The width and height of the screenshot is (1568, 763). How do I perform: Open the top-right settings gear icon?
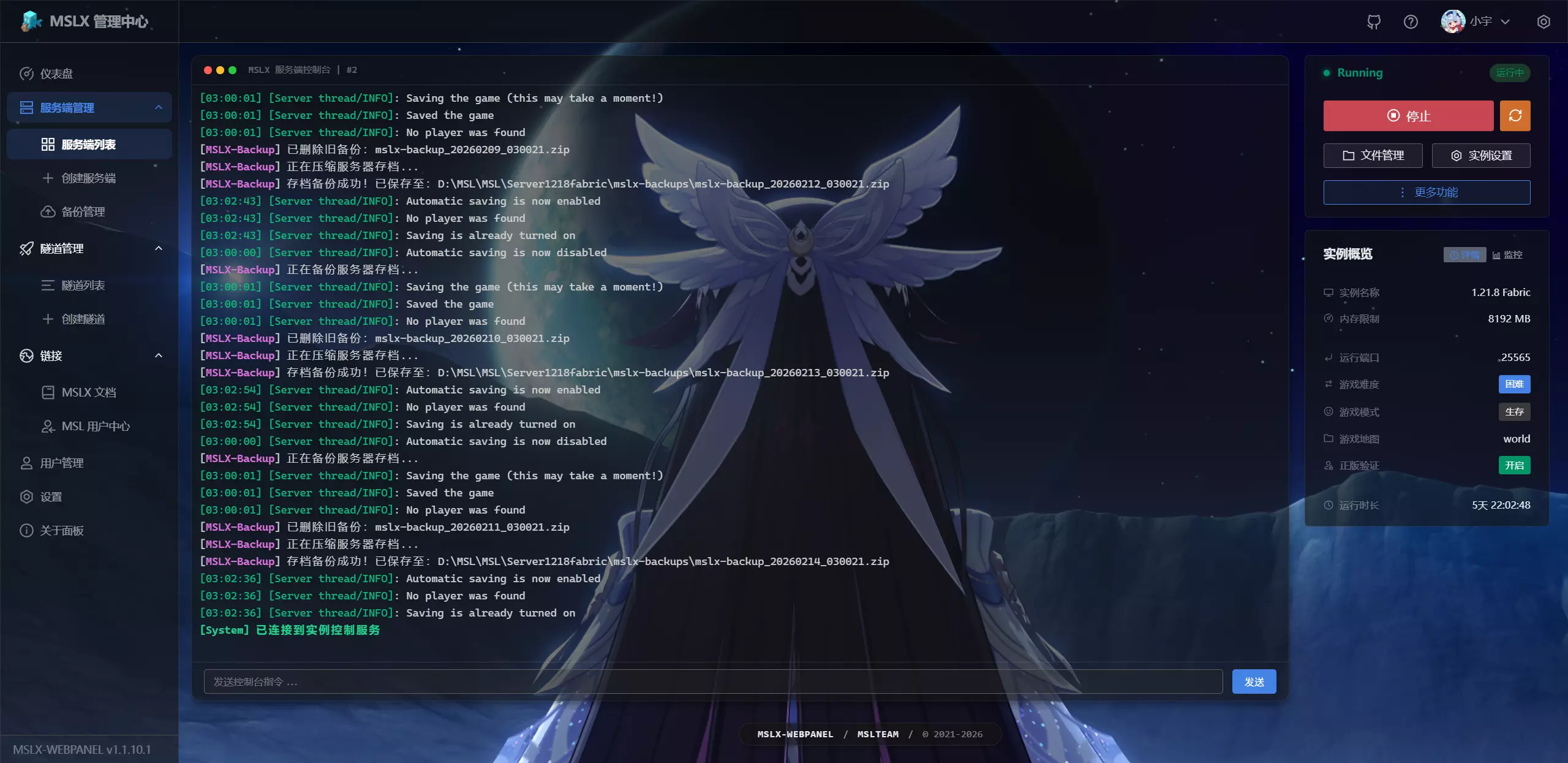(x=1543, y=22)
